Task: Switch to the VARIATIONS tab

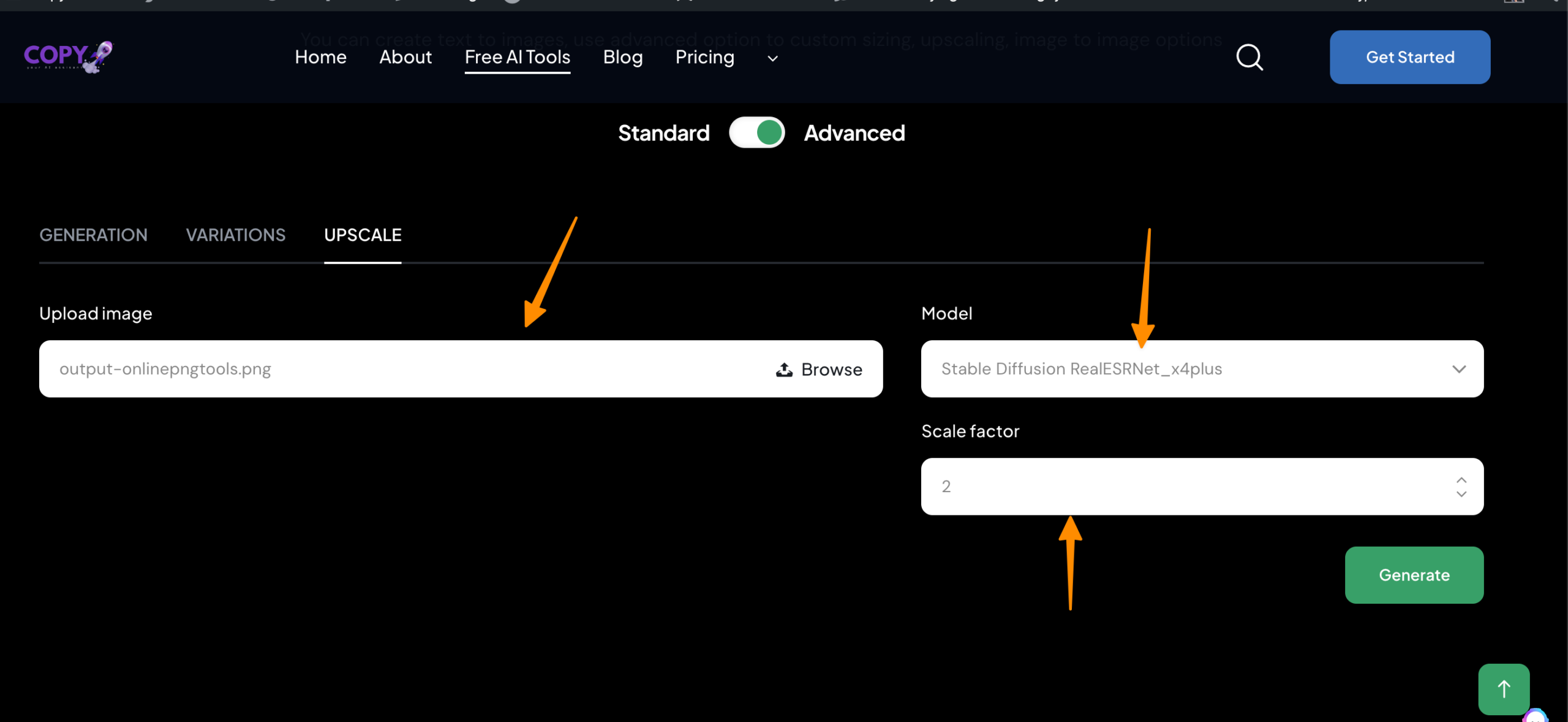Action: (x=235, y=235)
